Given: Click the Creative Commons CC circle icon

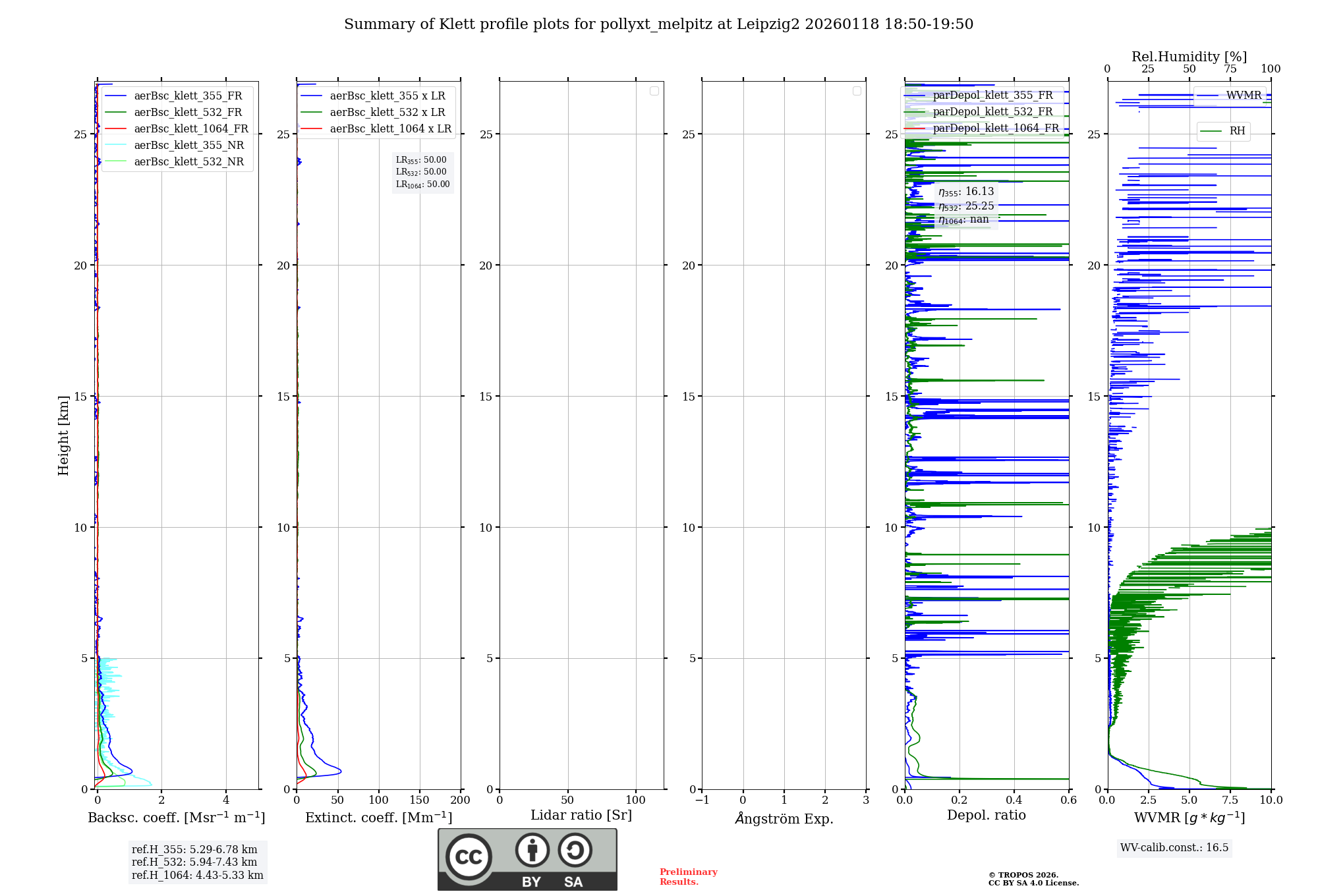Looking at the screenshot, I should coord(469,857).
